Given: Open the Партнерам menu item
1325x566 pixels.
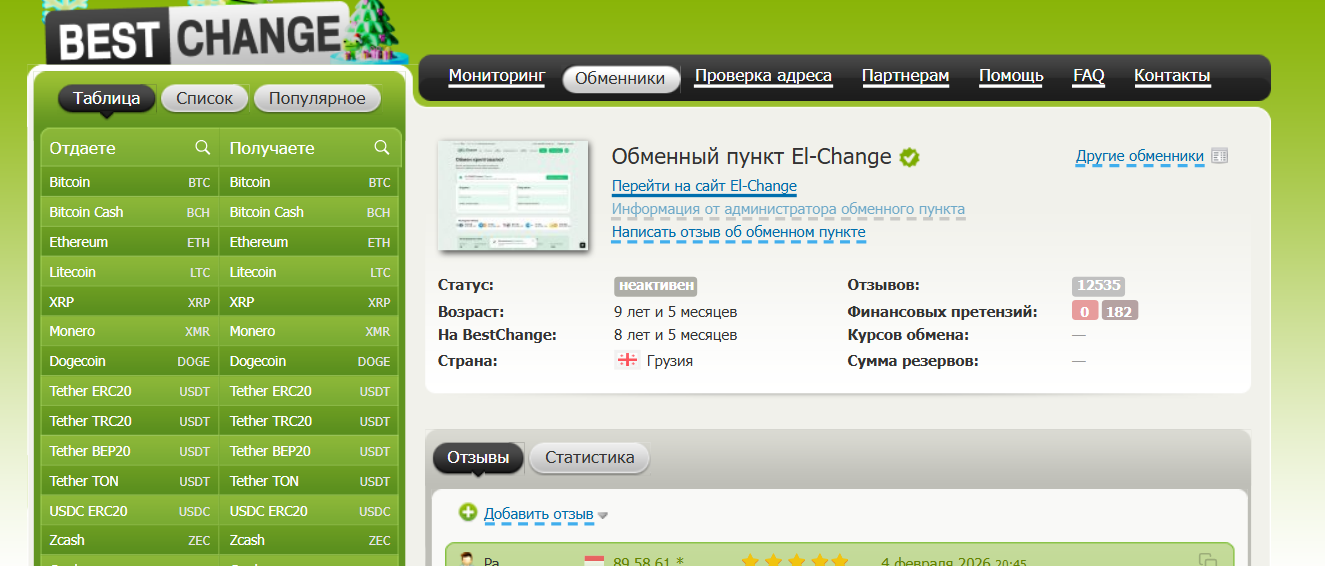Looking at the screenshot, I should coord(905,76).
